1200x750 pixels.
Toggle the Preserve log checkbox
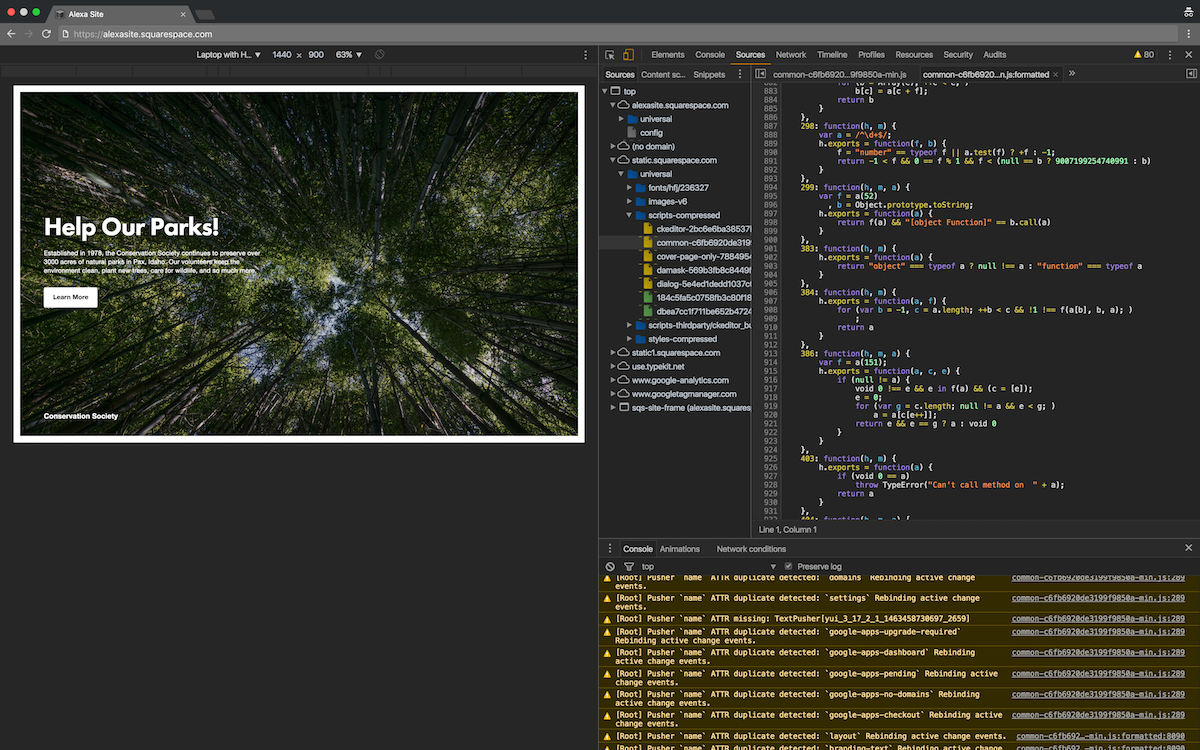[789, 566]
